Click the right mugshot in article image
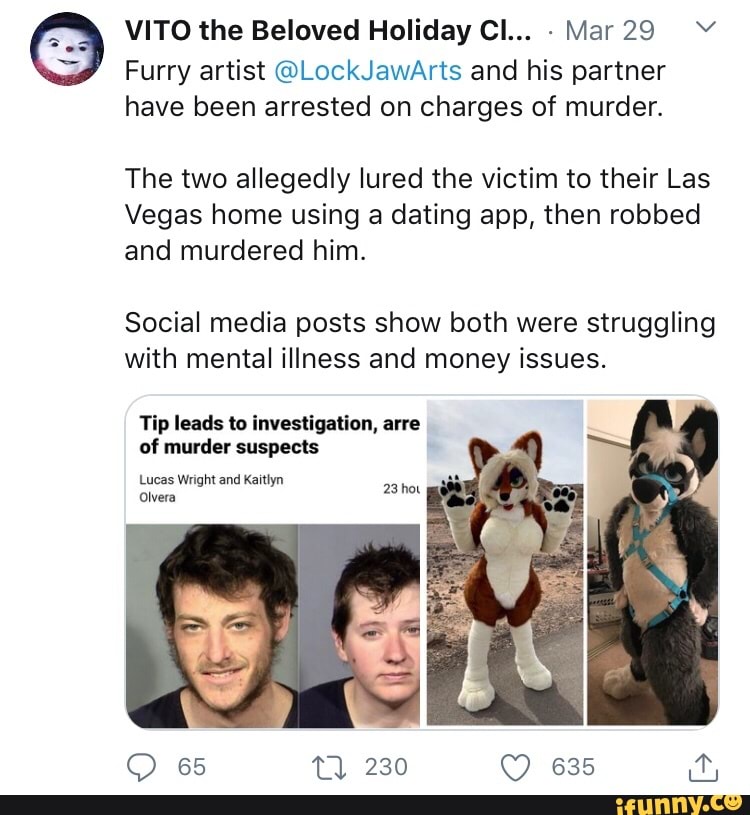Screen dimensions: 750x815 (360, 625)
